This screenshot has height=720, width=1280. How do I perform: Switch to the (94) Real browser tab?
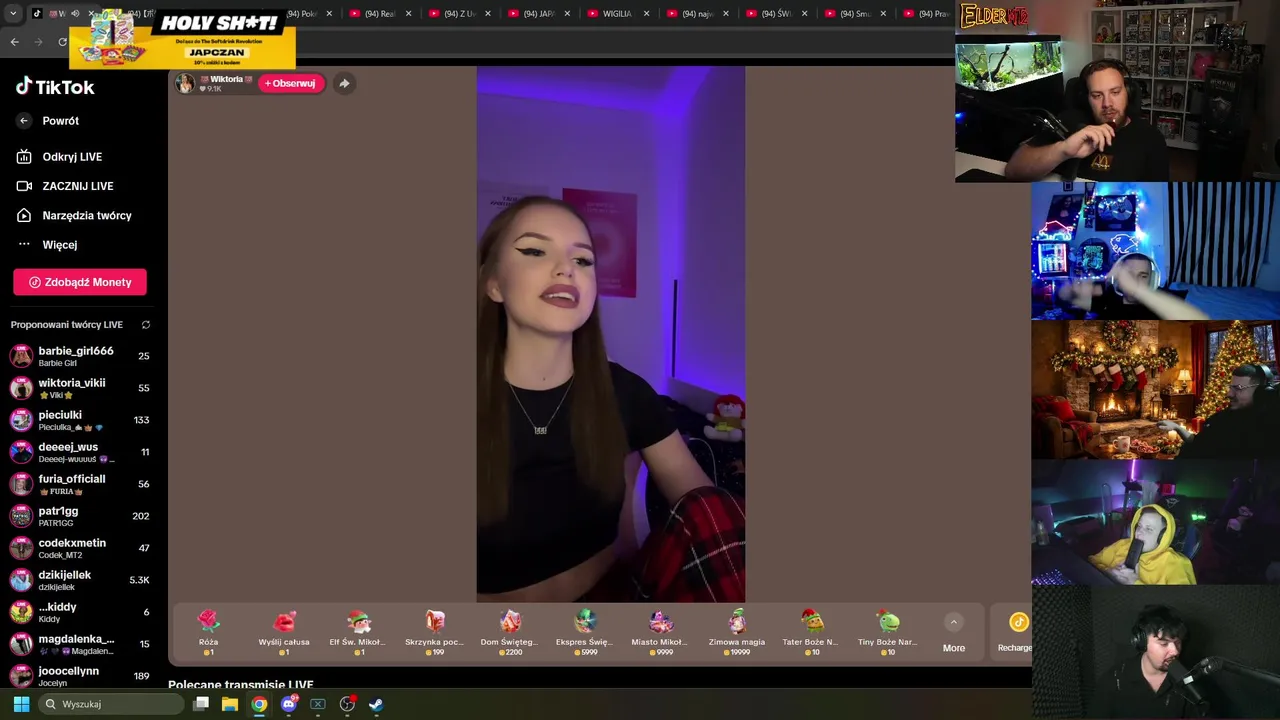380,14
